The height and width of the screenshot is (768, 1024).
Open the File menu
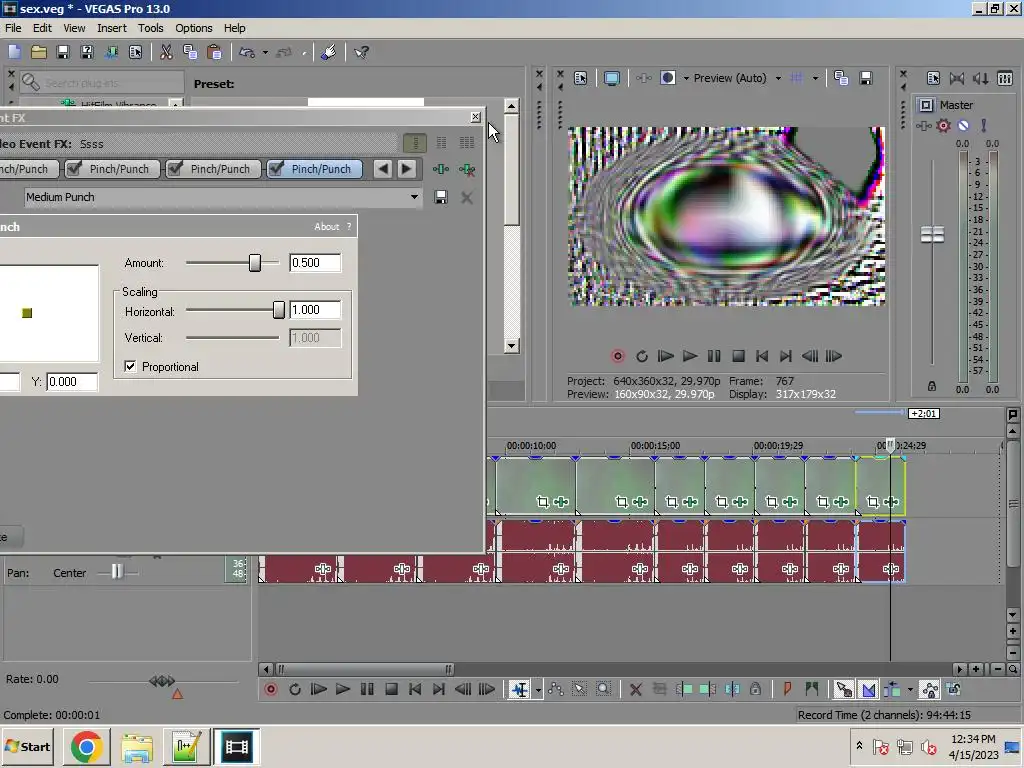tap(13, 28)
